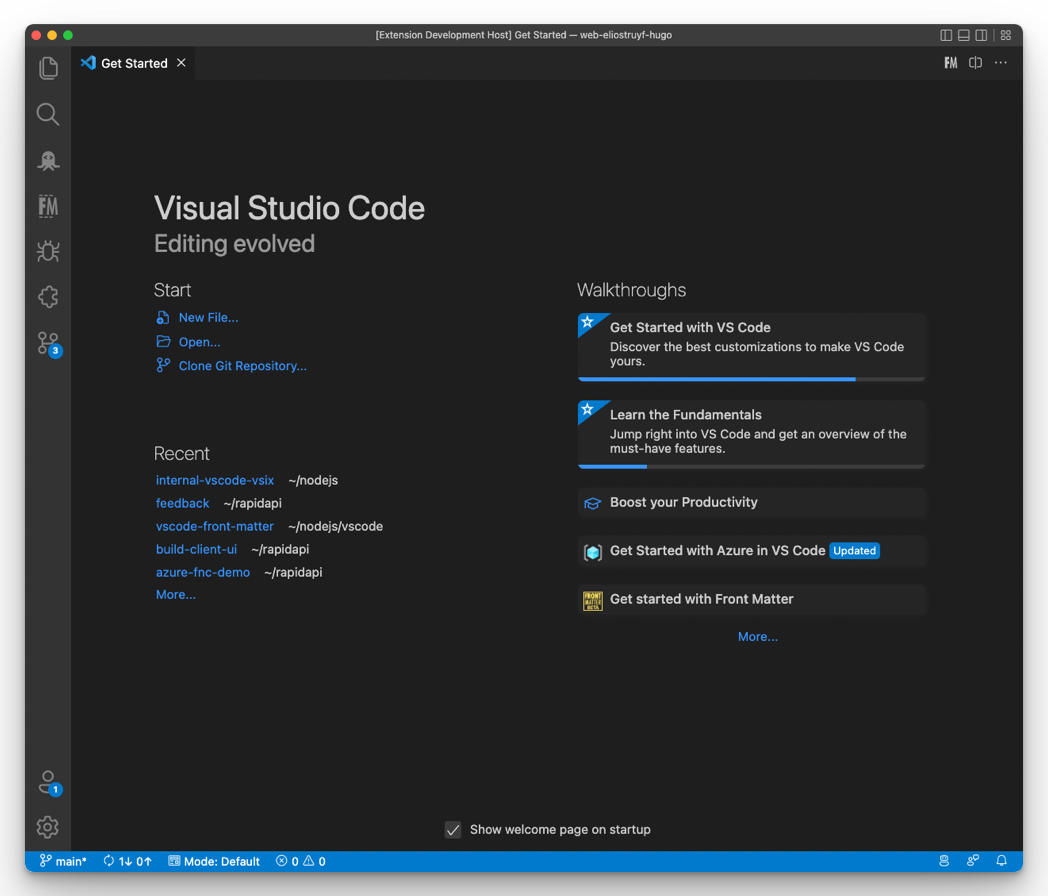Open Source Control view showing 3 changes
Screen dimensions: 1048x896
tap(47, 341)
